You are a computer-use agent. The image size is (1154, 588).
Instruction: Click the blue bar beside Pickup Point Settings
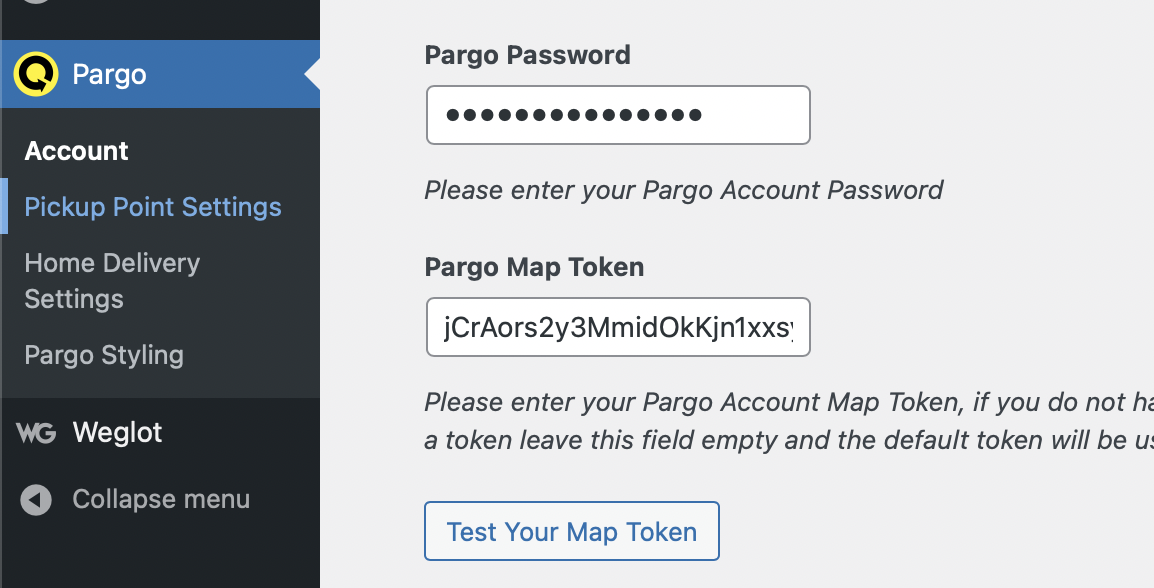pos(4,206)
